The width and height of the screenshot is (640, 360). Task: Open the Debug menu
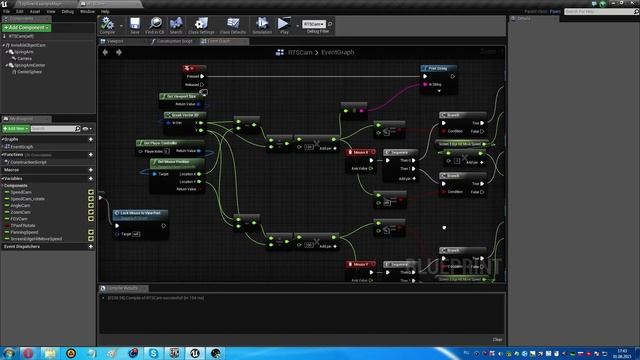pyautogui.click(x=67, y=11)
